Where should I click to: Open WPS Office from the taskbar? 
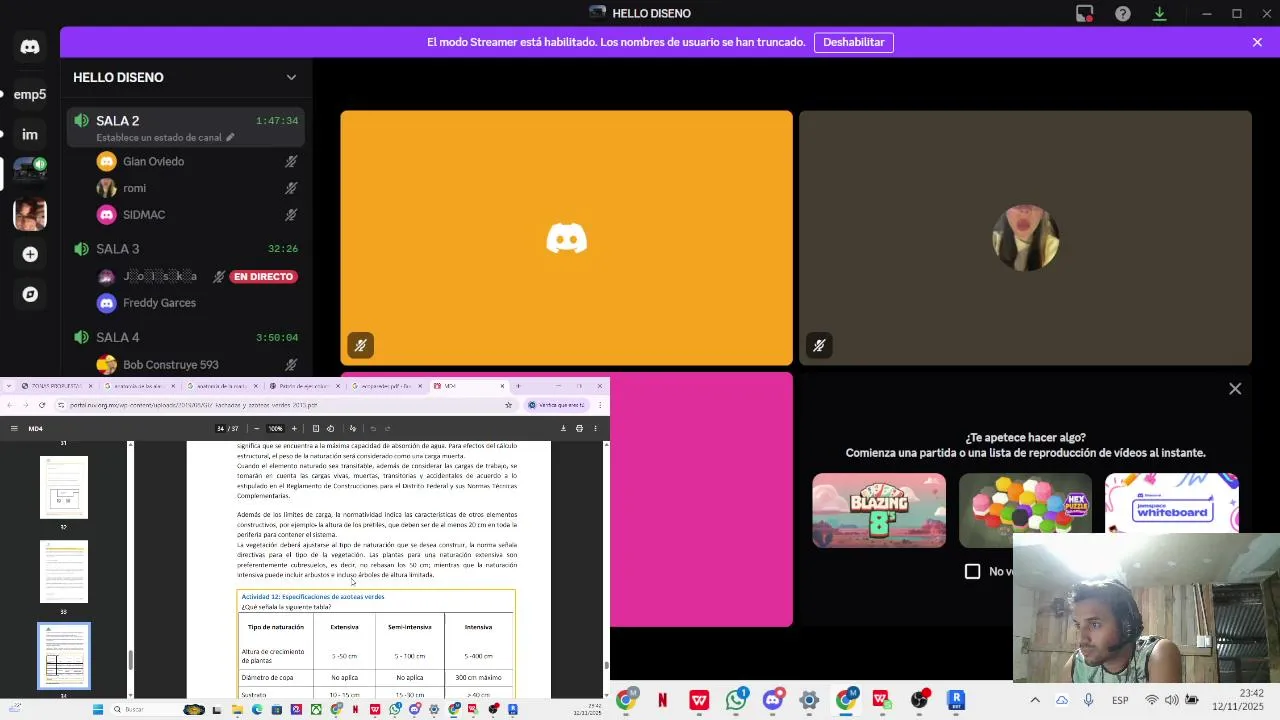(699, 700)
